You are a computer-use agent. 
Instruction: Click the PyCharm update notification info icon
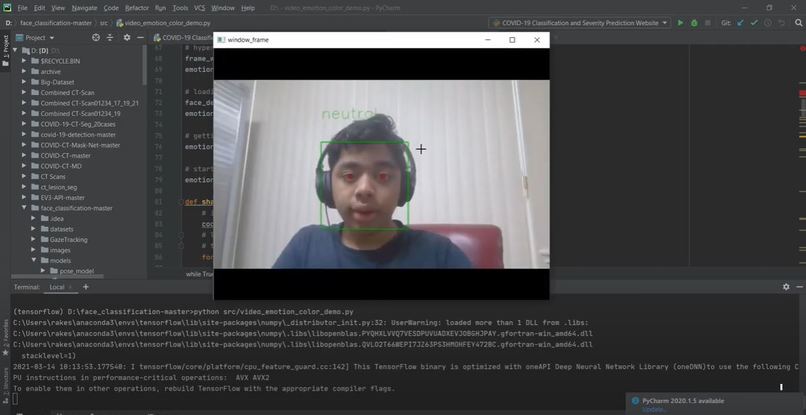pyautogui.click(x=635, y=401)
